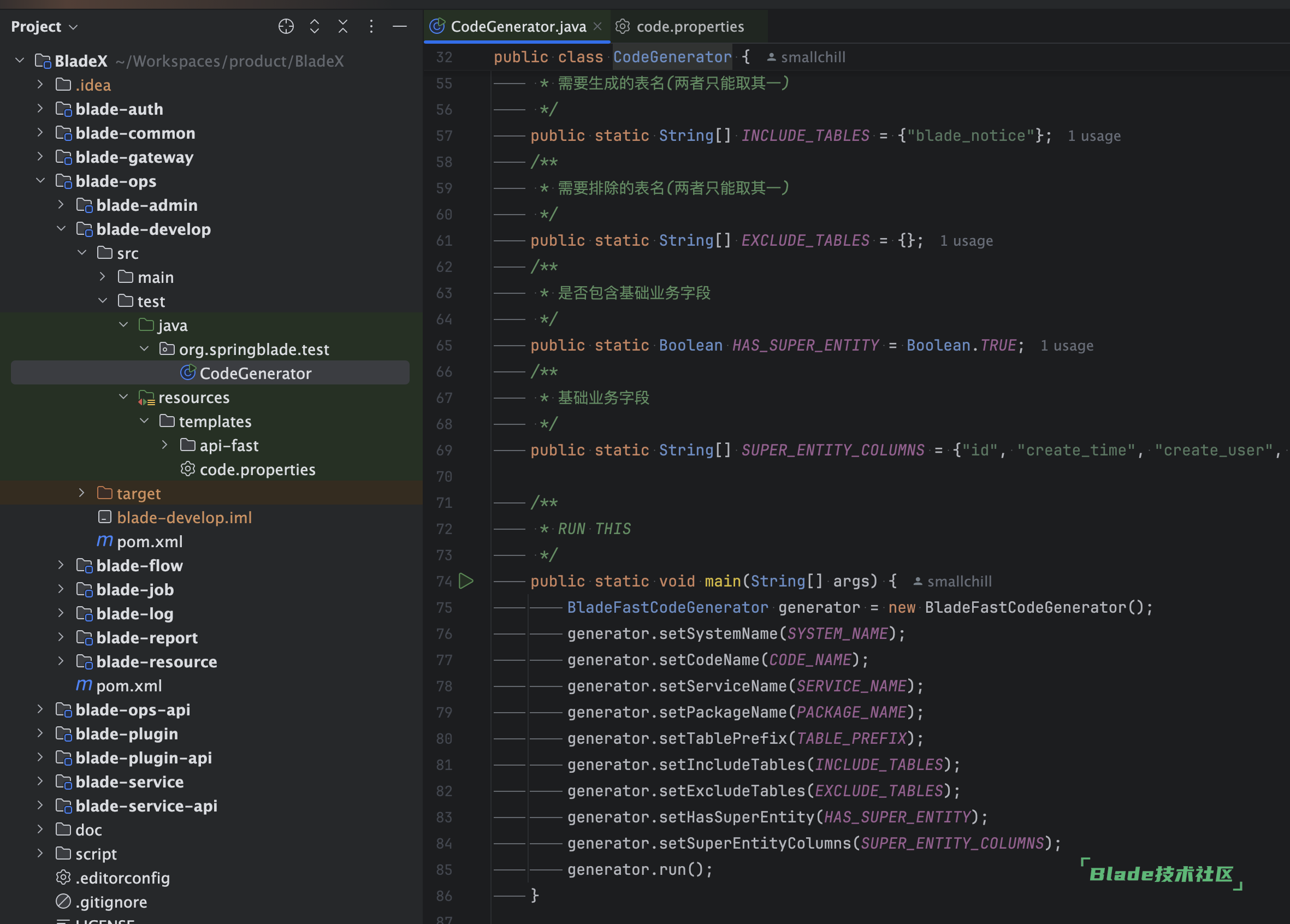This screenshot has width=1290, height=924.
Task: Collapse the src folder
Action: 82,252
